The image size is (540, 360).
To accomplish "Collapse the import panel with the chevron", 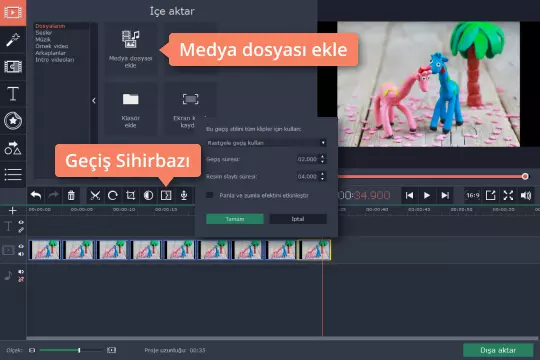I will [94, 101].
